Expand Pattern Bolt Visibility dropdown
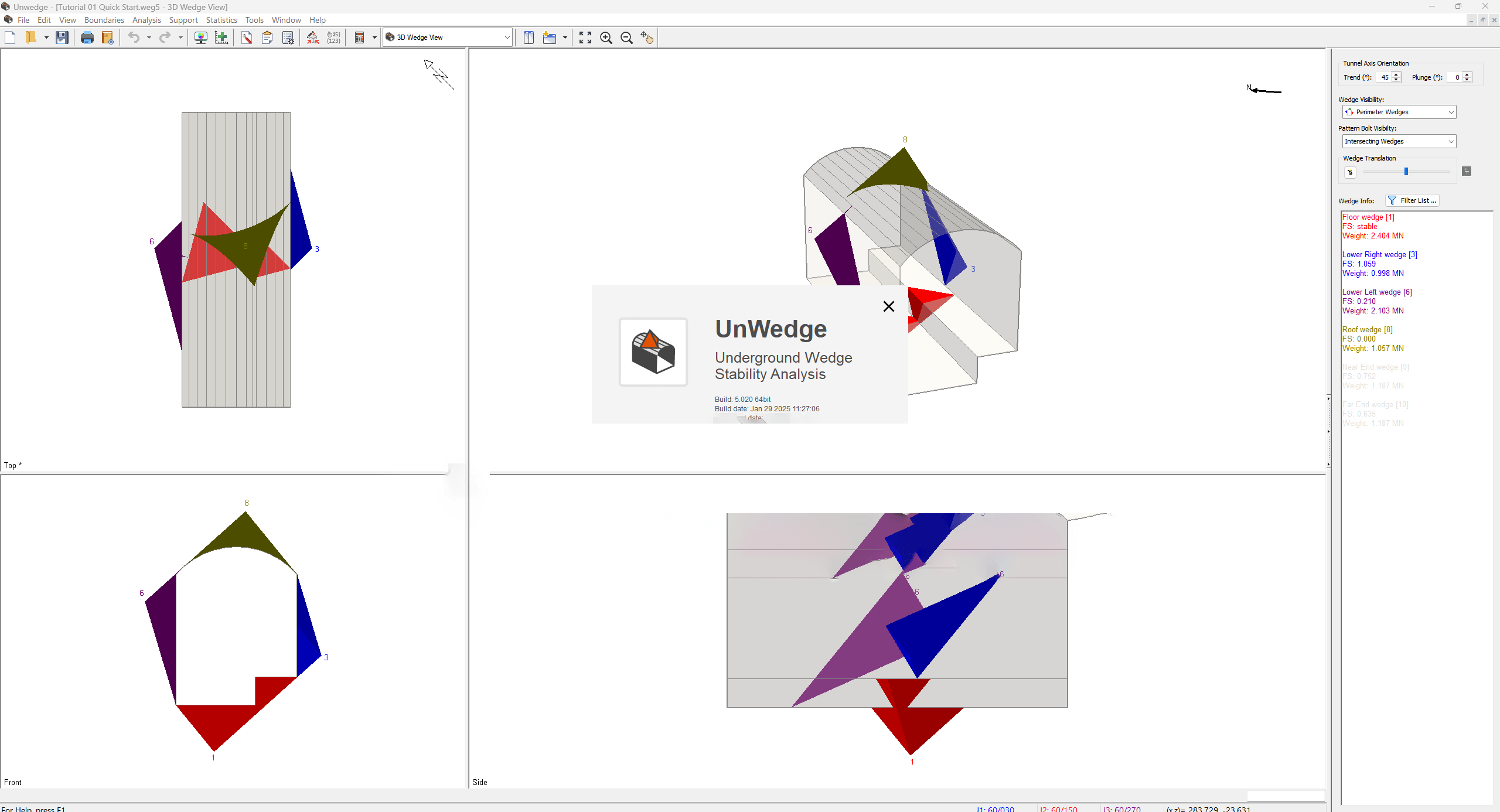 point(1451,141)
